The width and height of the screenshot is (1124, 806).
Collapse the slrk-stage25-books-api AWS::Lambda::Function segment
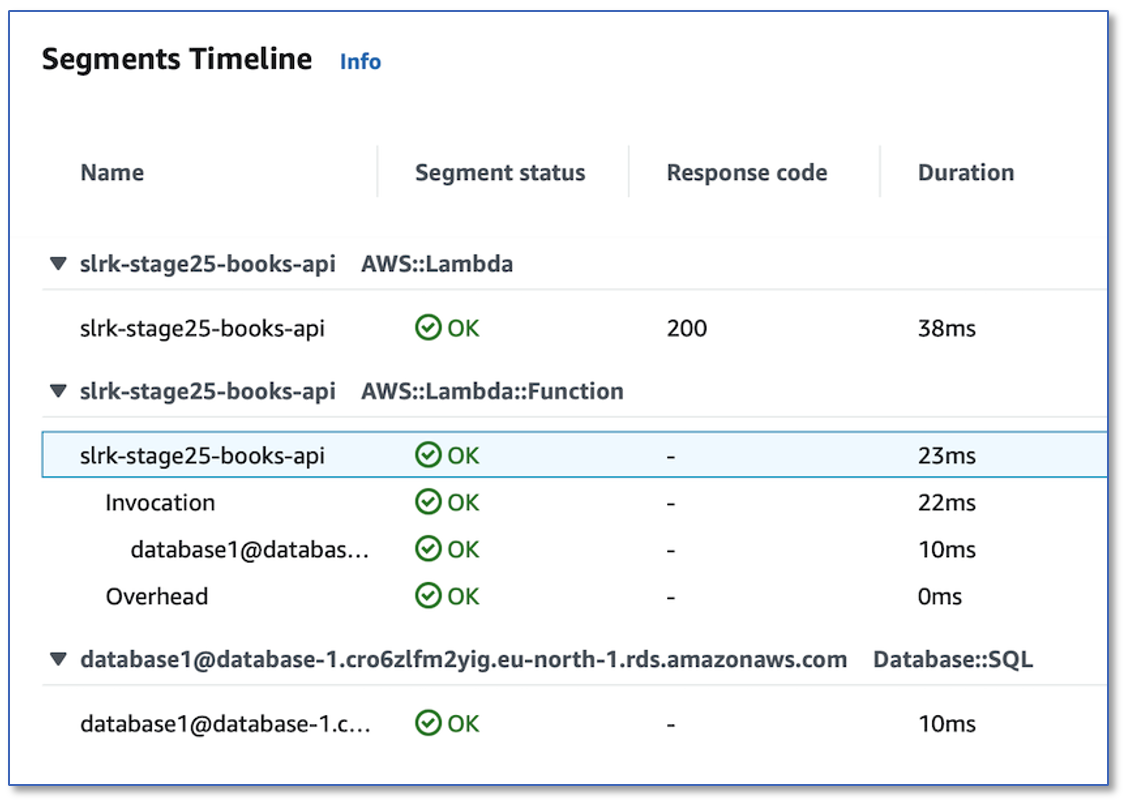click(58, 391)
